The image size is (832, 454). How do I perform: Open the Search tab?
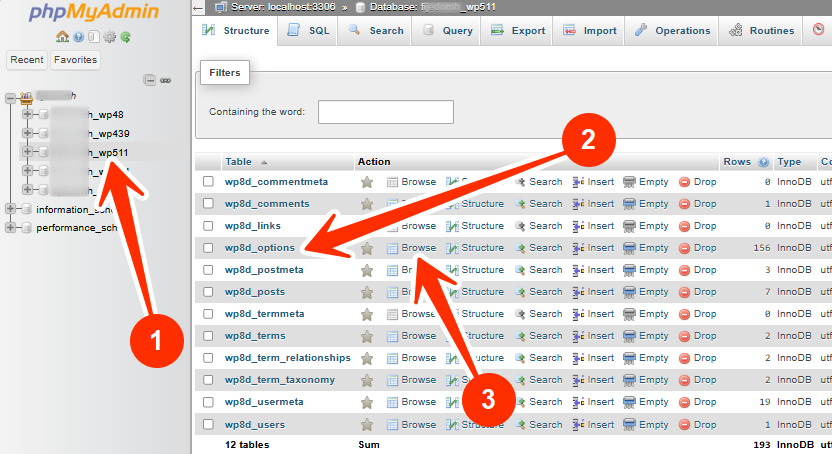pyautogui.click(x=375, y=31)
